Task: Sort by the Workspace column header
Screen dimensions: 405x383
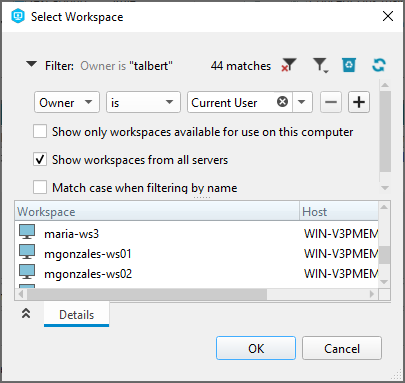Action: tap(157, 212)
